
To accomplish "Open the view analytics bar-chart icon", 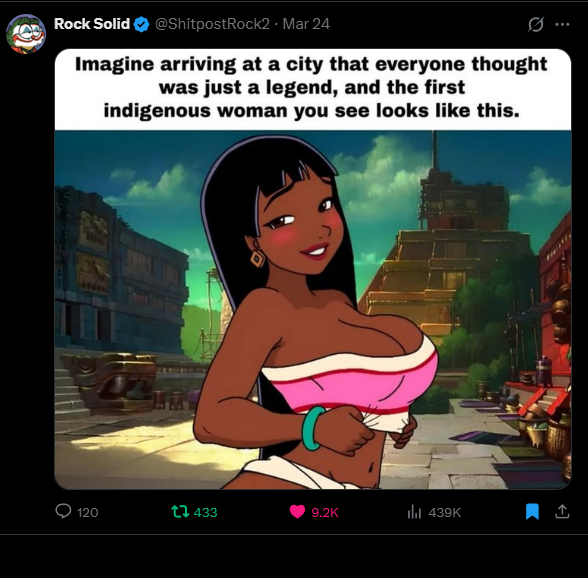I will point(414,512).
